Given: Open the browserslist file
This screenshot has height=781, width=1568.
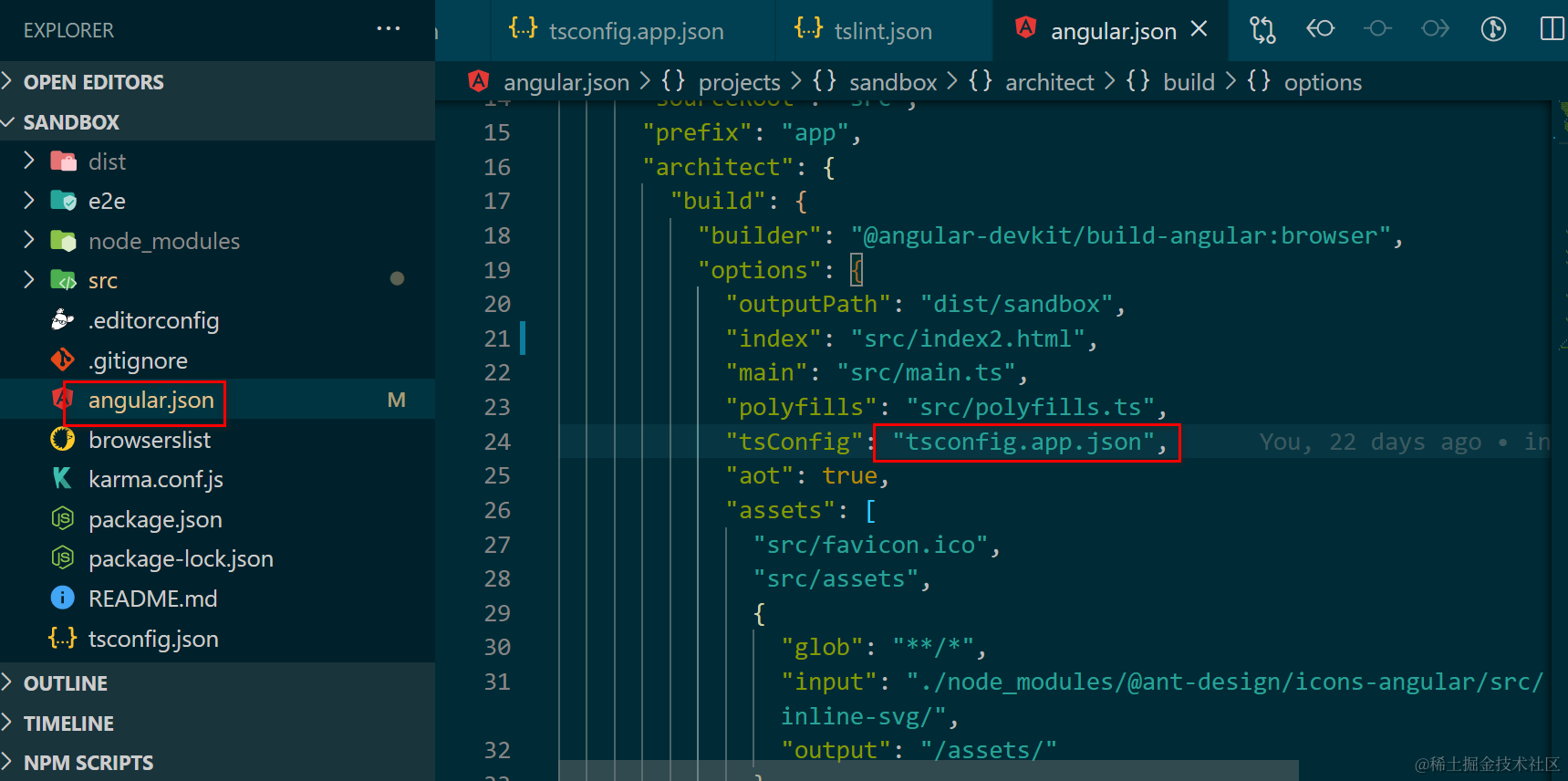Looking at the screenshot, I should pyautogui.click(x=217, y=440).
